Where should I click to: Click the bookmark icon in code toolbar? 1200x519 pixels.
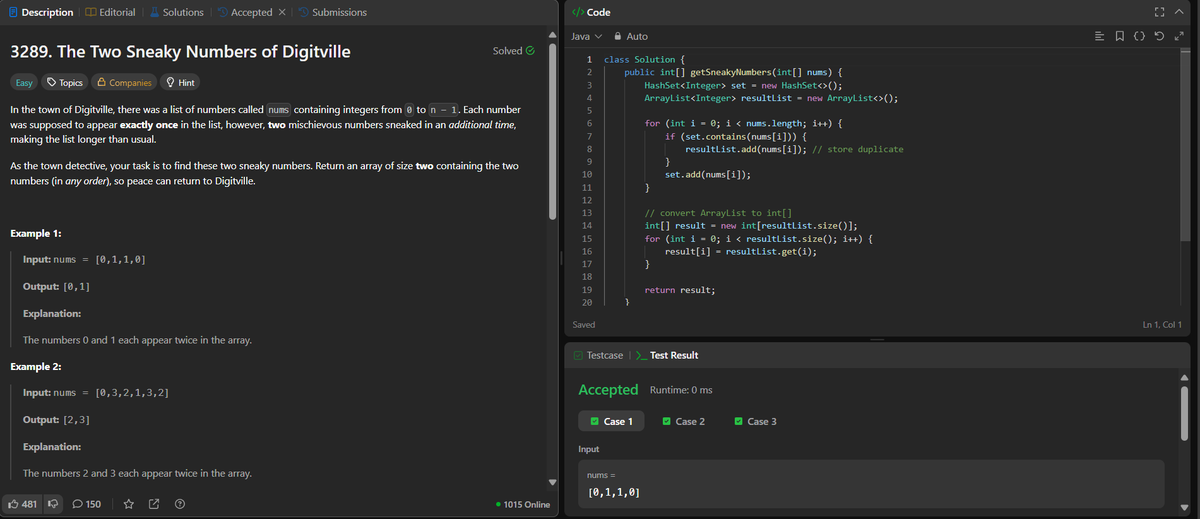click(x=1120, y=36)
